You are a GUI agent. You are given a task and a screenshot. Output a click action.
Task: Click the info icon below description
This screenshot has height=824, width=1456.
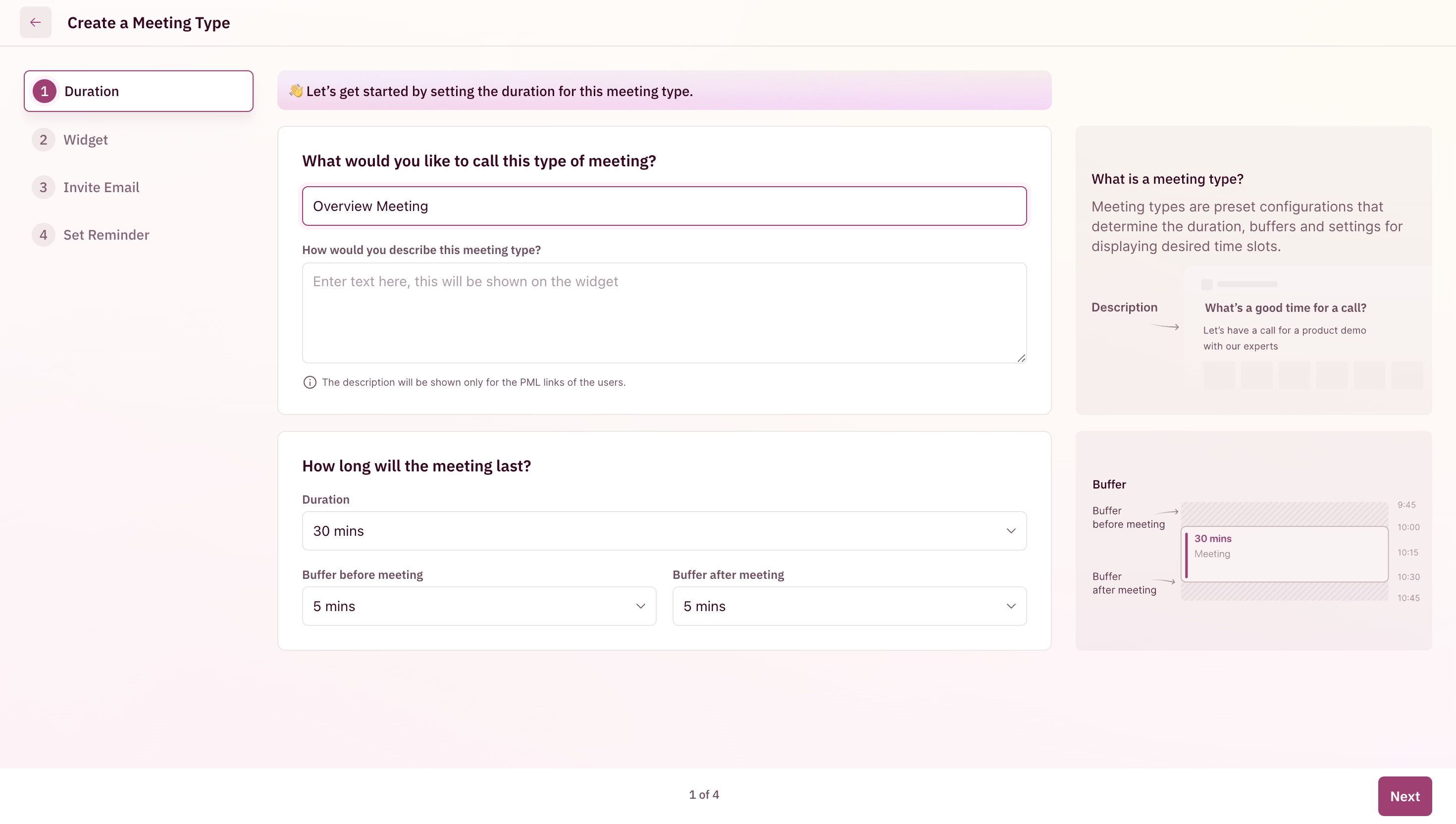coord(310,383)
